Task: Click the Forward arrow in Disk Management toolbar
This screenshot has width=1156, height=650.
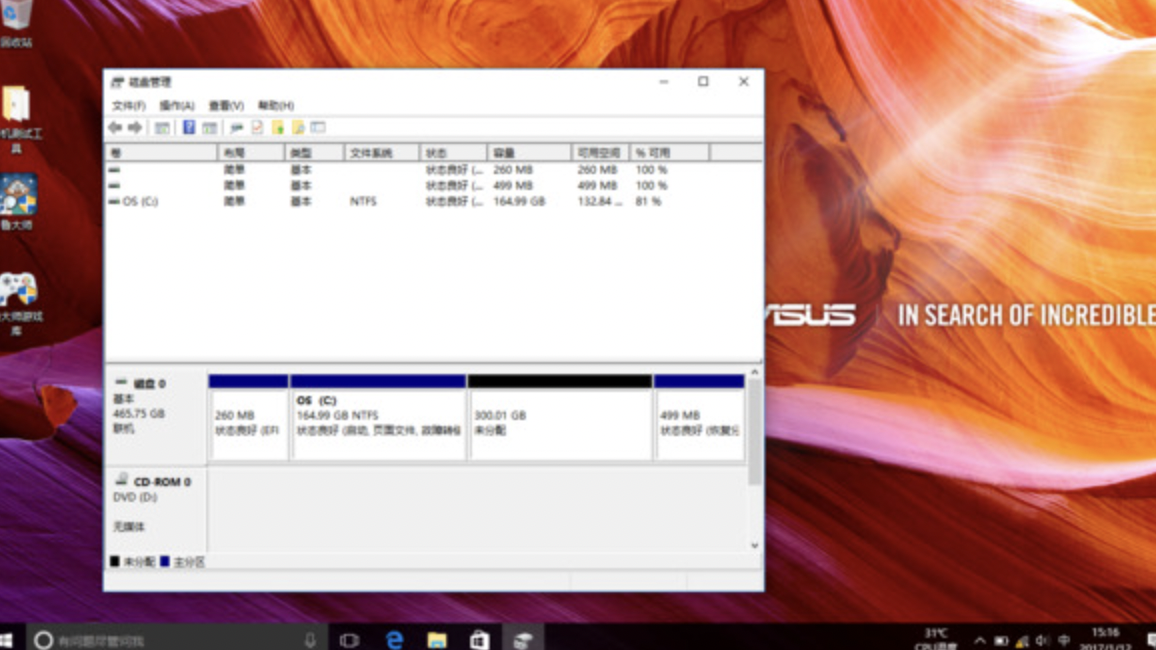Action: (x=135, y=127)
